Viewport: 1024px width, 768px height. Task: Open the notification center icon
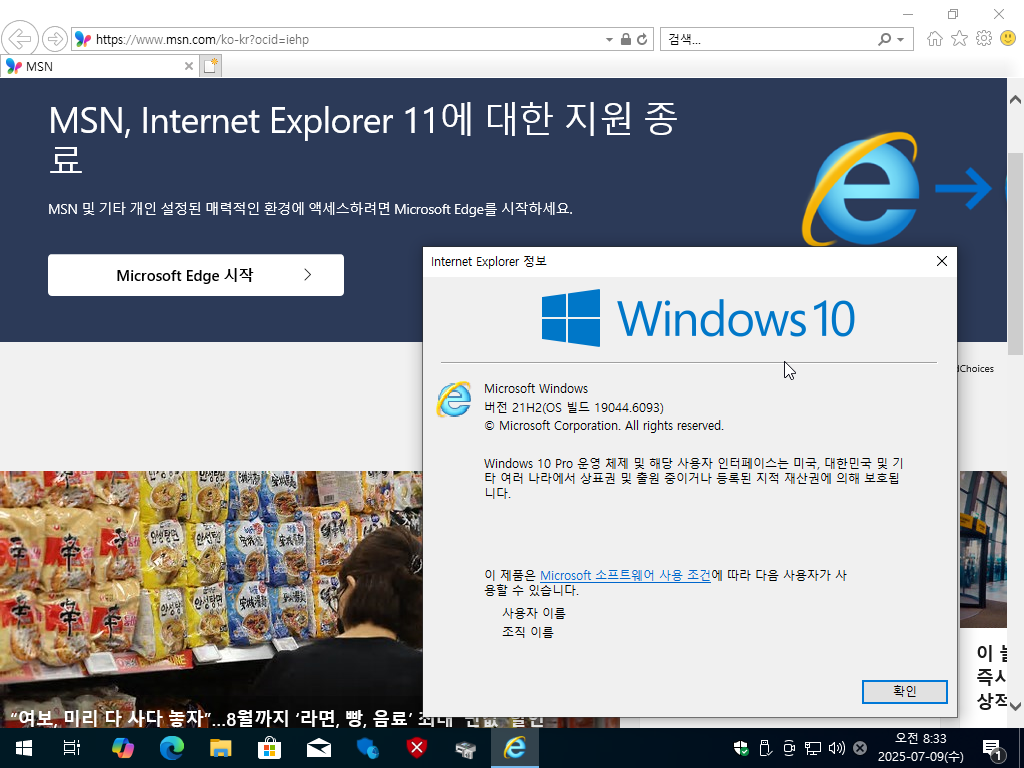pyautogui.click(x=993, y=748)
